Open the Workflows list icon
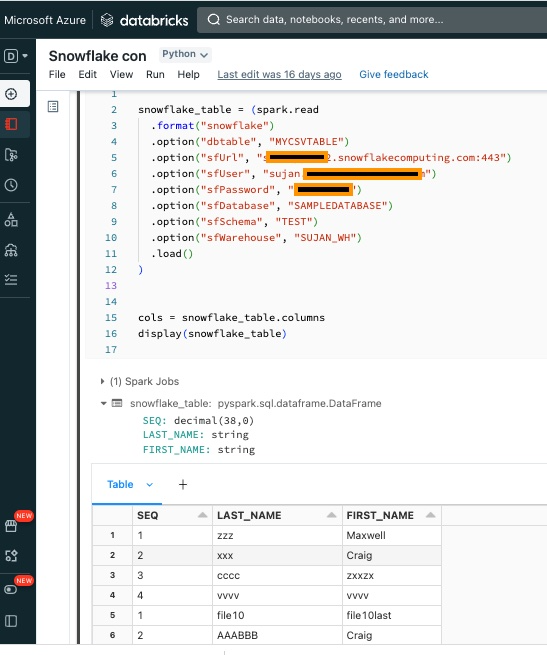547x655 pixels. (11, 279)
